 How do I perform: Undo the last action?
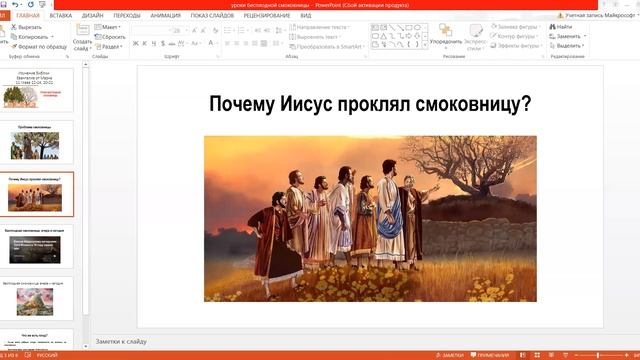coord(16,4)
